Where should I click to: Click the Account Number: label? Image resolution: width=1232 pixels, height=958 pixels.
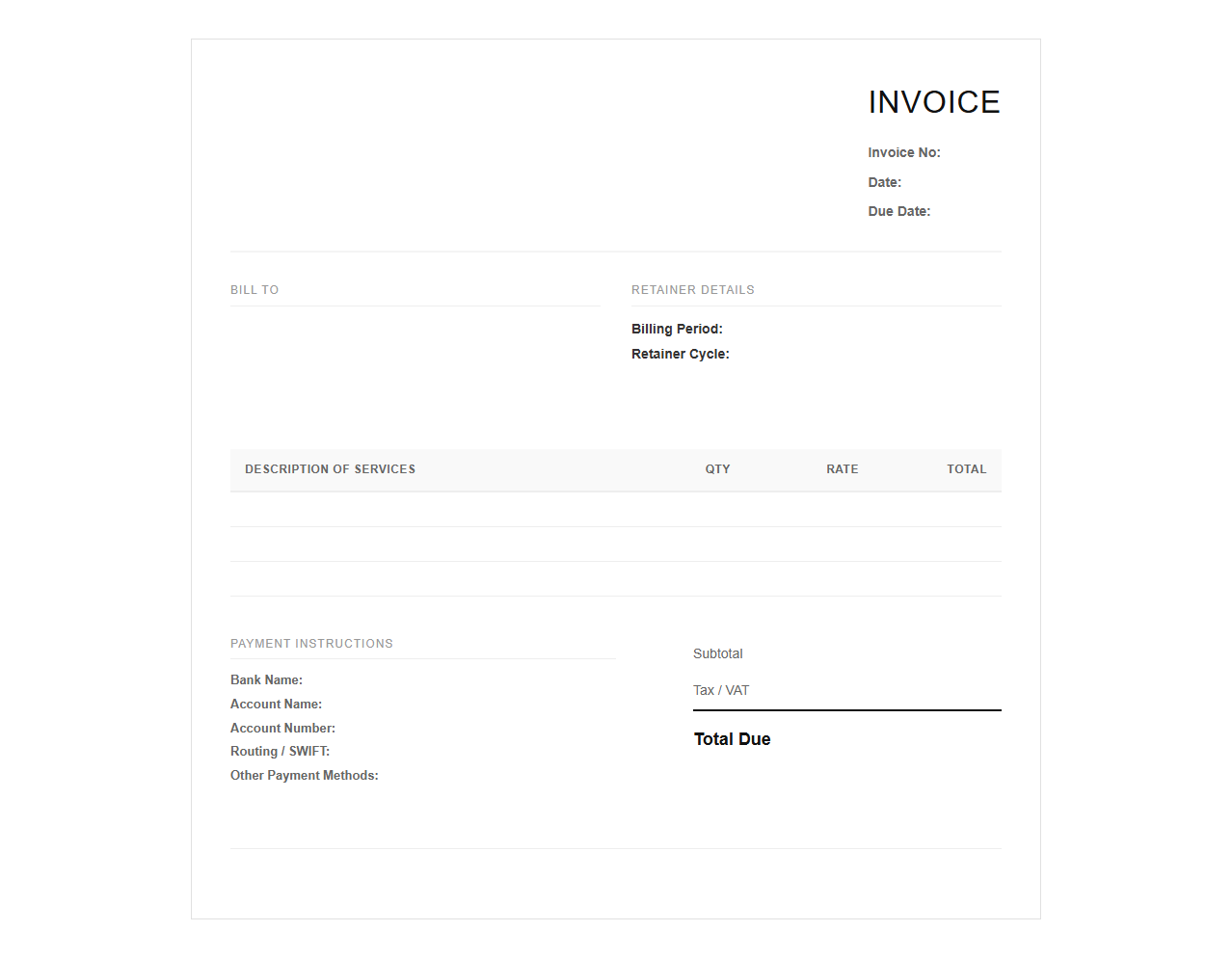pos(282,729)
